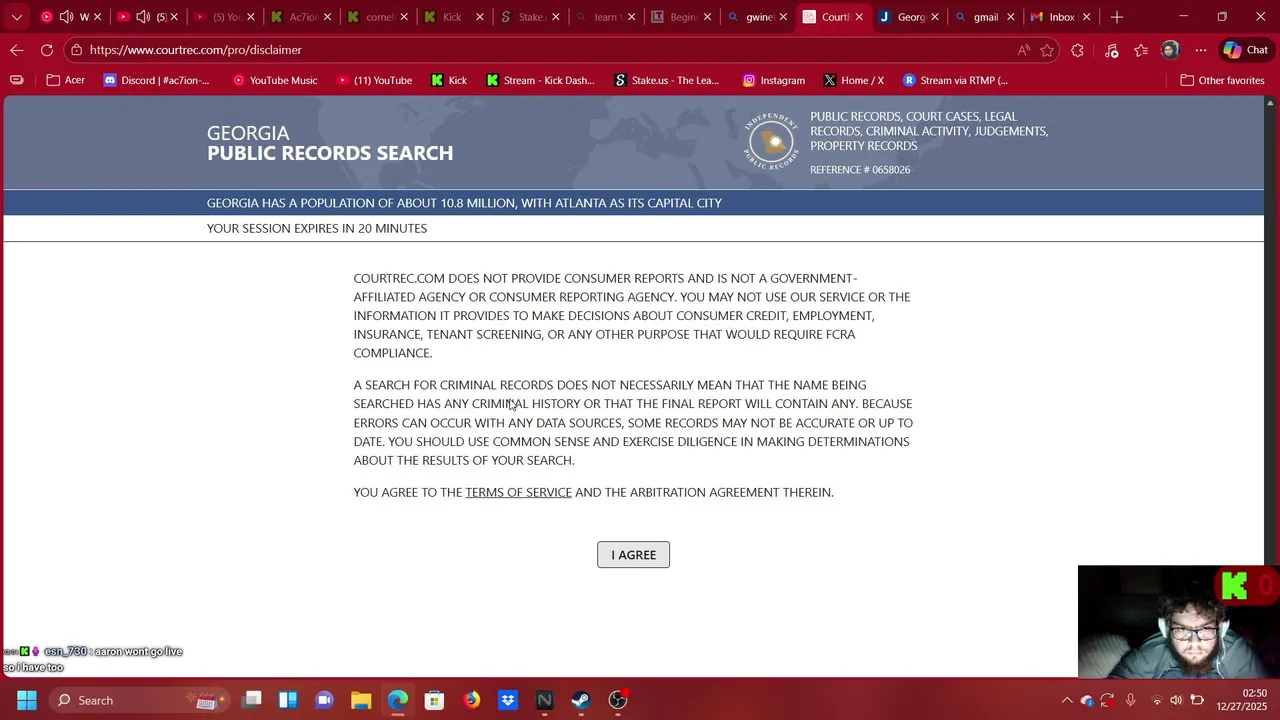Click the taskbar Search box
Screen dimensions: 1280x720
140,700
